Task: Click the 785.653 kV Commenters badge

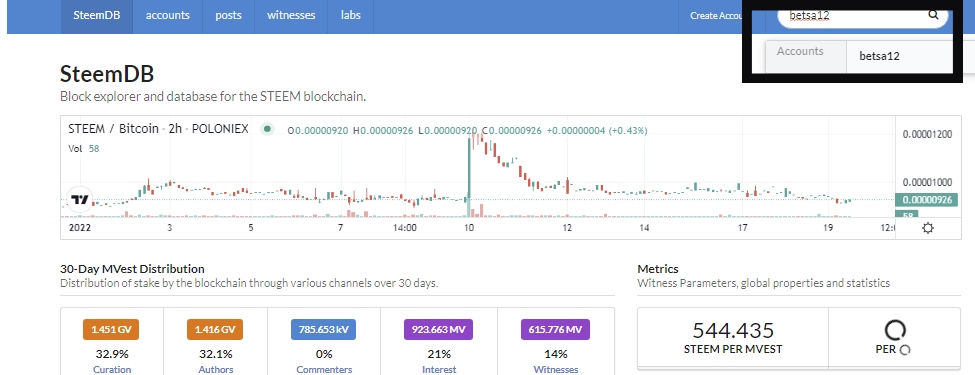Action: click(x=323, y=329)
